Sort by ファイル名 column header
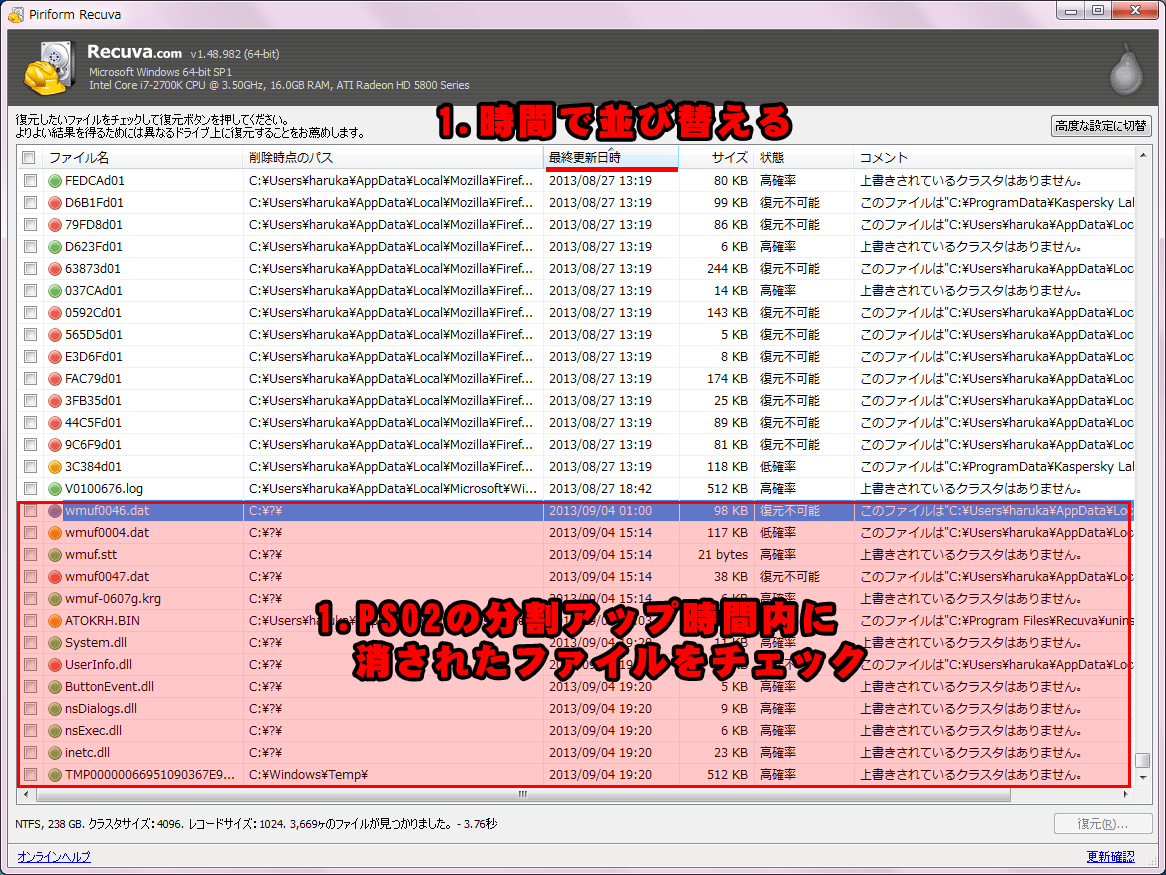1166x875 pixels. pyautogui.click(x=141, y=158)
